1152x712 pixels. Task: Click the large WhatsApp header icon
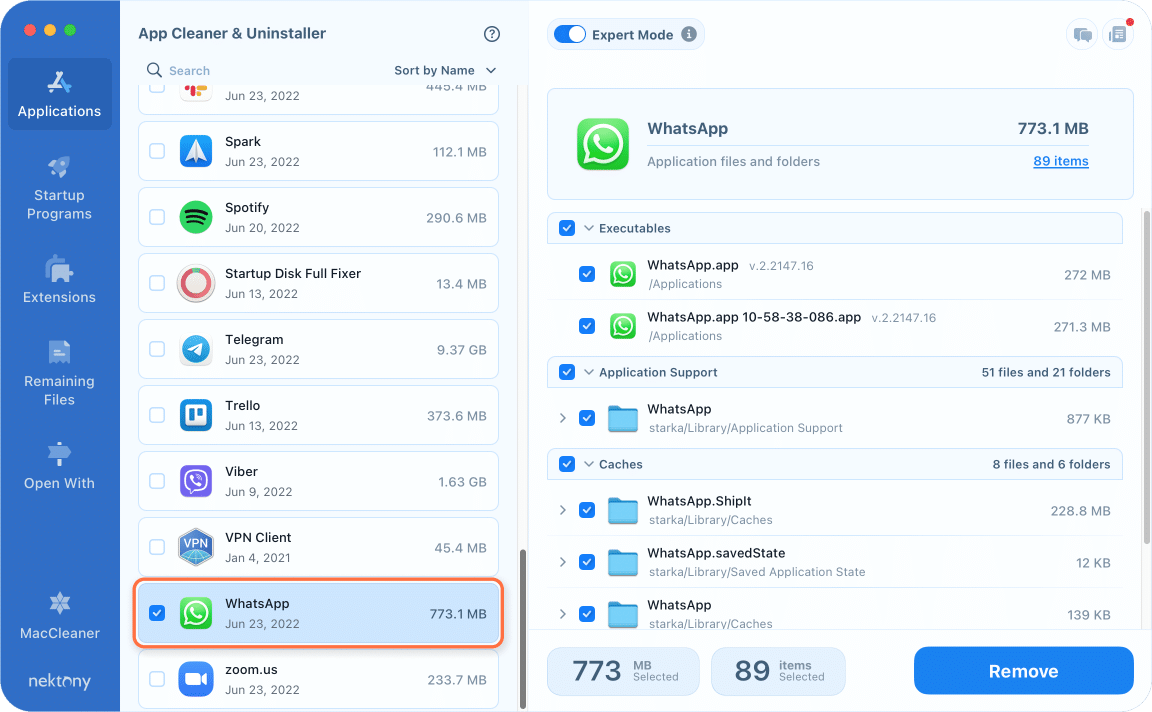[602, 144]
